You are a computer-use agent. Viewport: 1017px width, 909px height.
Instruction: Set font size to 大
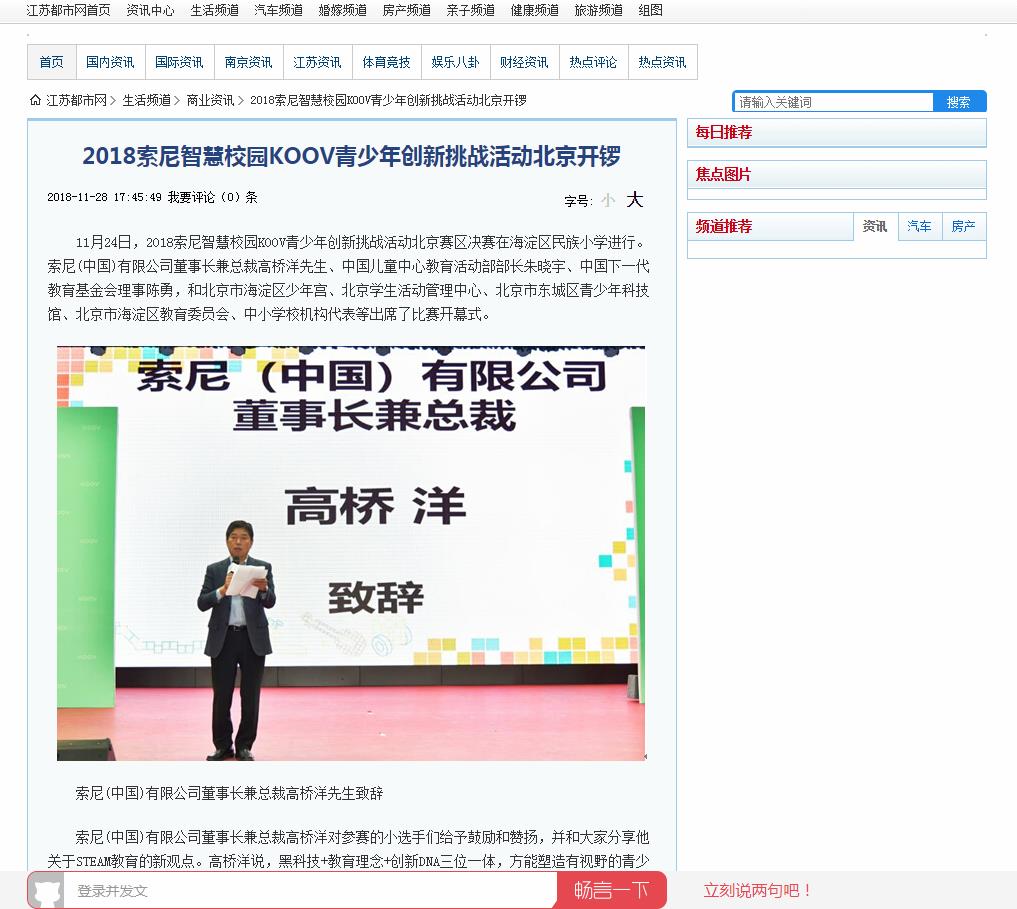634,199
